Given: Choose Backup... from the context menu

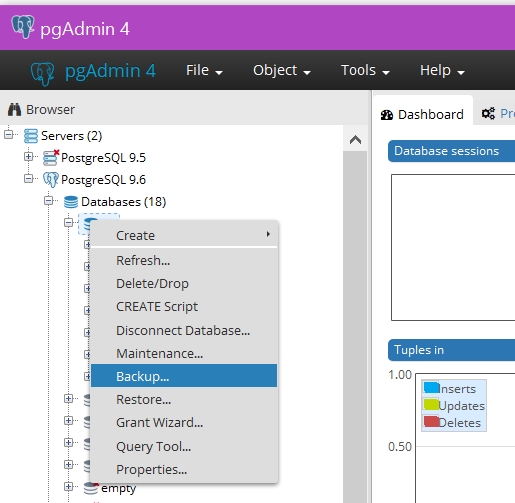Looking at the screenshot, I should click(184, 376).
